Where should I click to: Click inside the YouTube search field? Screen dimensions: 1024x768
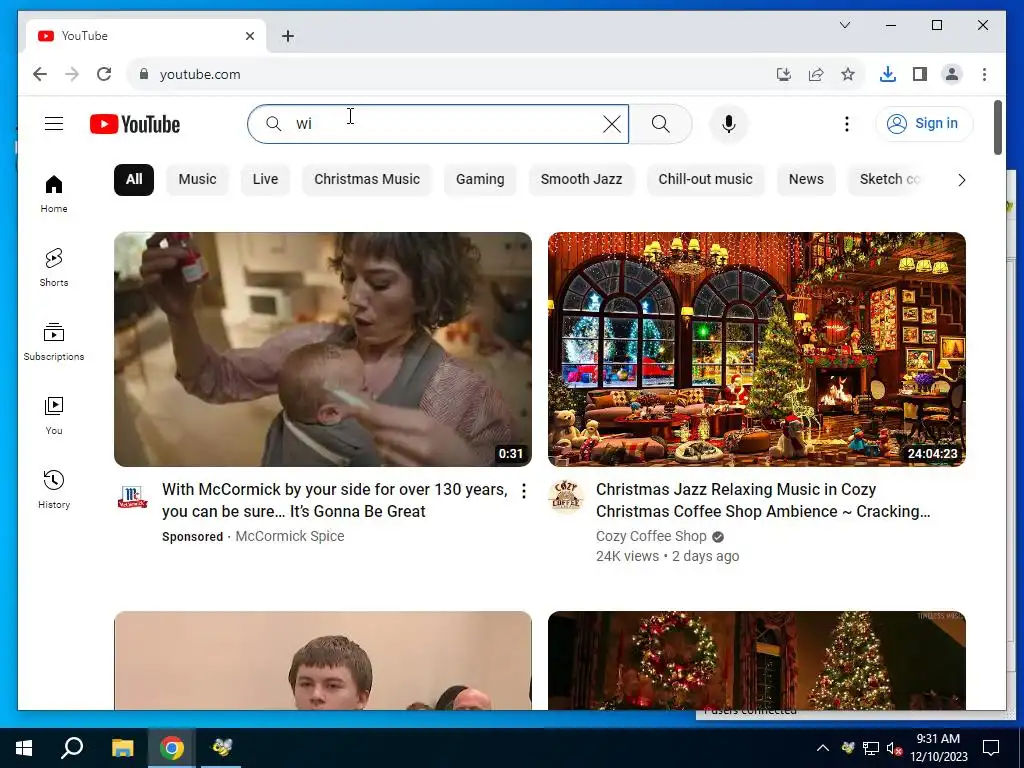click(438, 124)
